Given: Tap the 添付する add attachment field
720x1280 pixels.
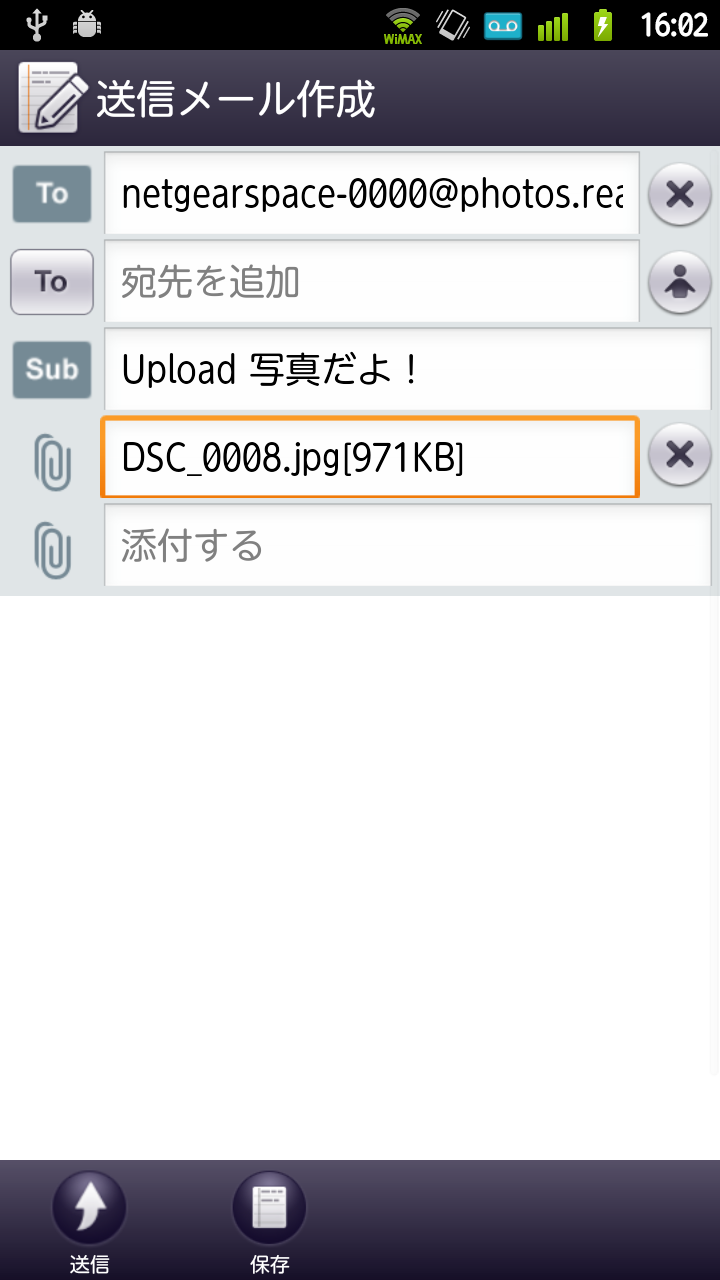Looking at the screenshot, I should point(408,545).
